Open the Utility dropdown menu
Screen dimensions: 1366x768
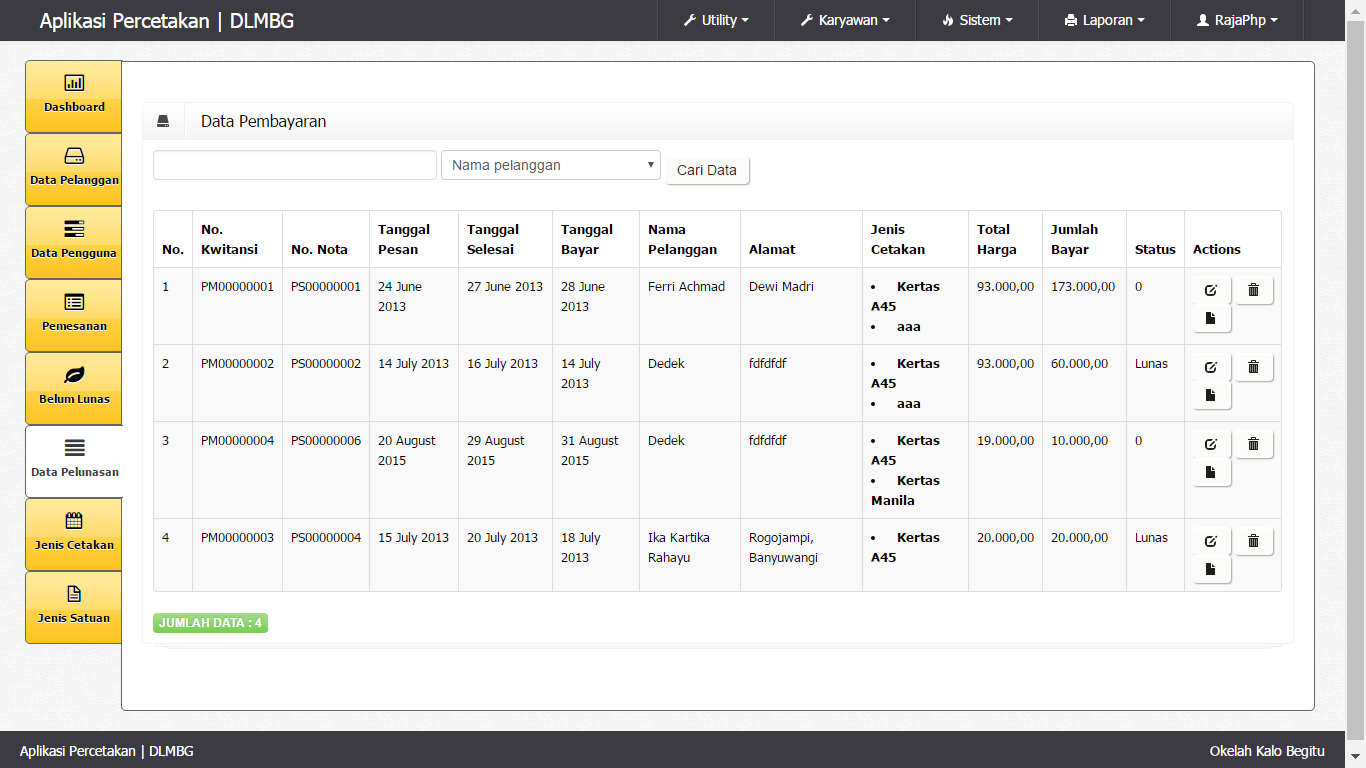tap(716, 20)
